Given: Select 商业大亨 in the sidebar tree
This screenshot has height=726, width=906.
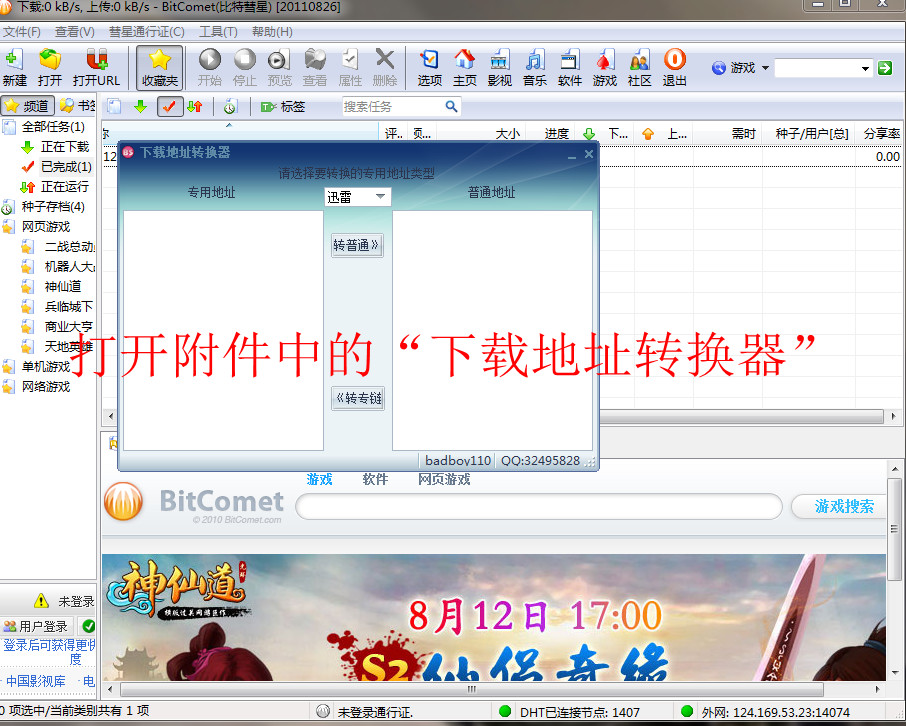Looking at the screenshot, I should pos(69,327).
